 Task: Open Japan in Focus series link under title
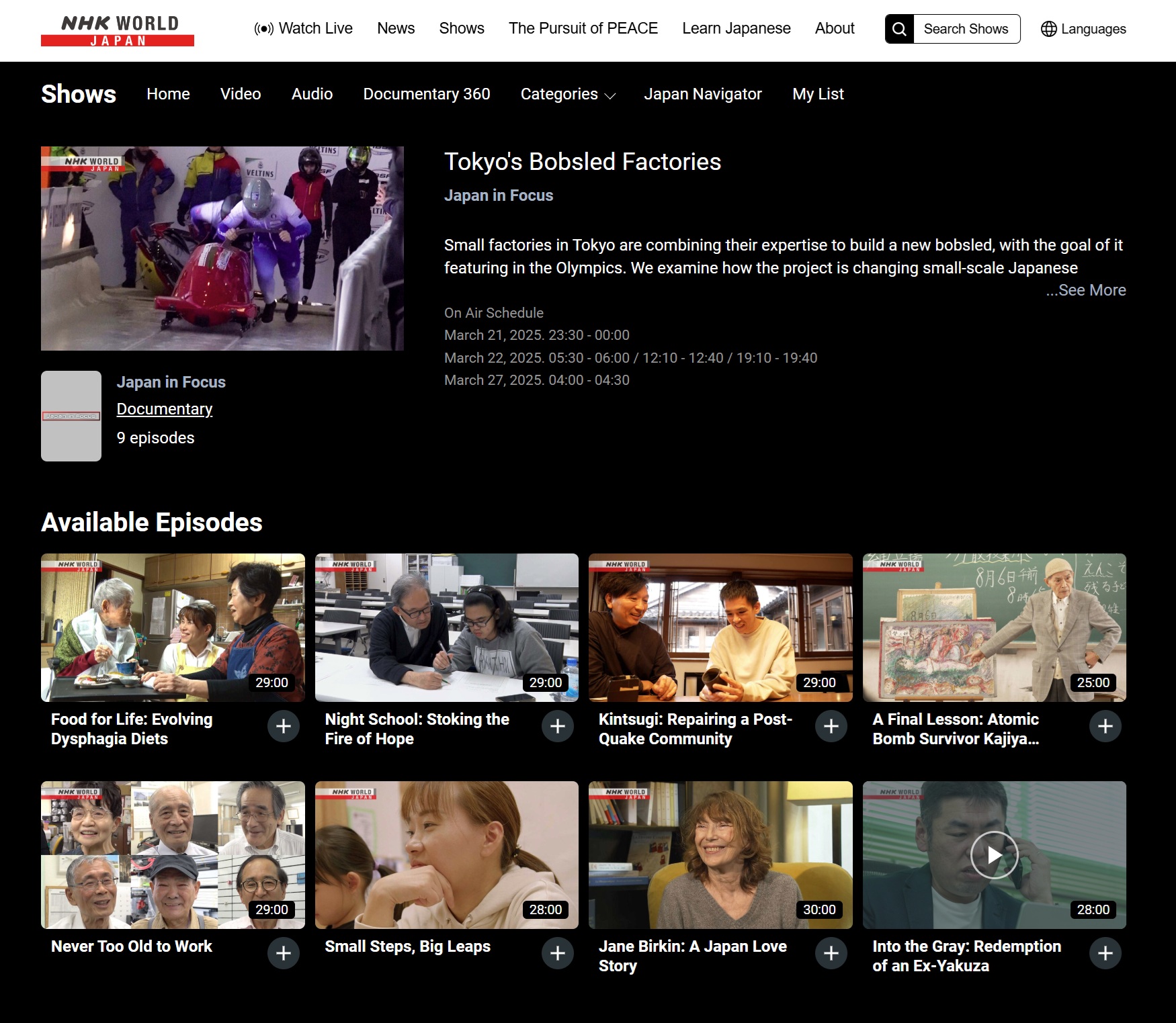tap(498, 195)
